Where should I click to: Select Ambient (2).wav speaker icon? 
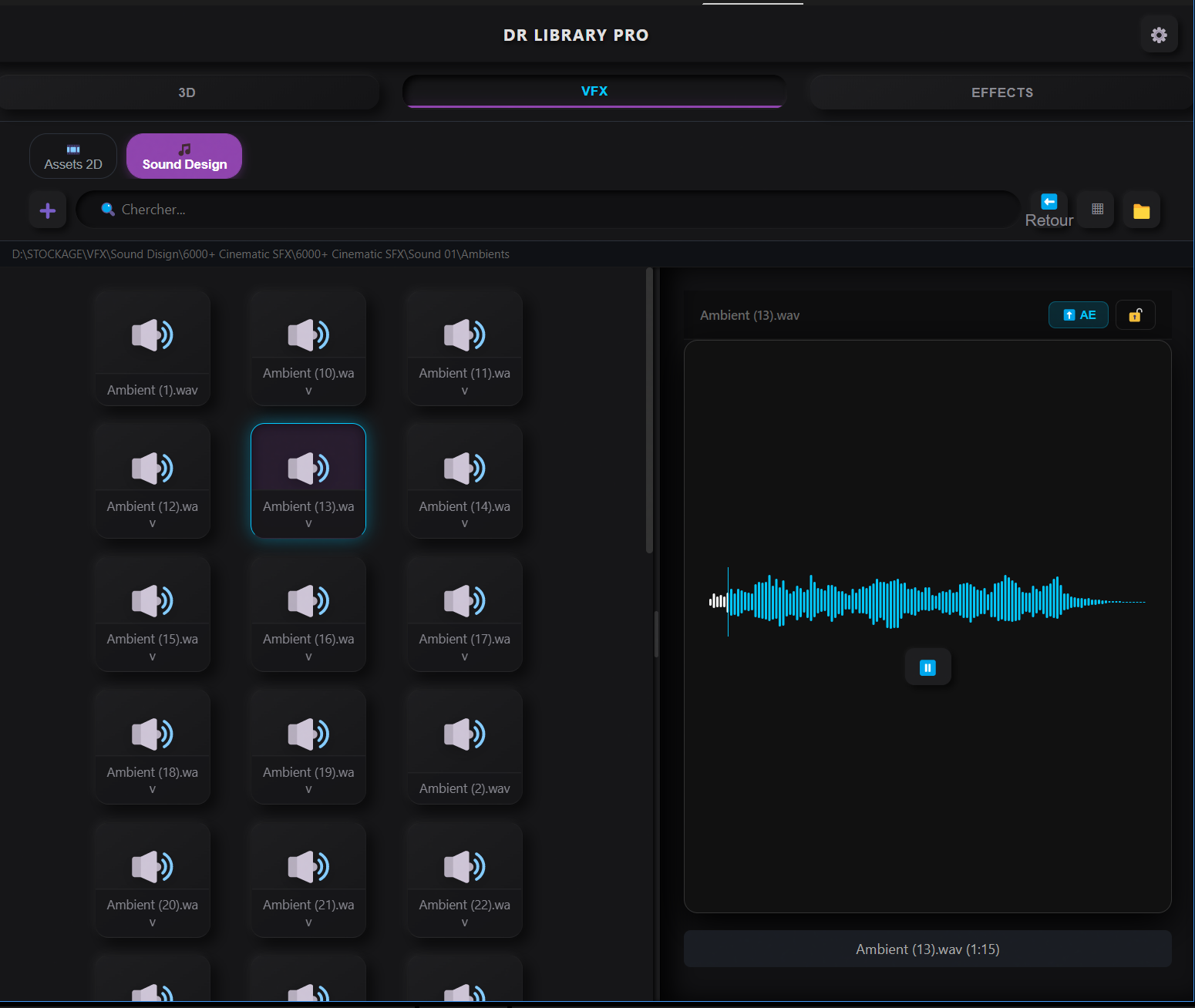[465, 734]
